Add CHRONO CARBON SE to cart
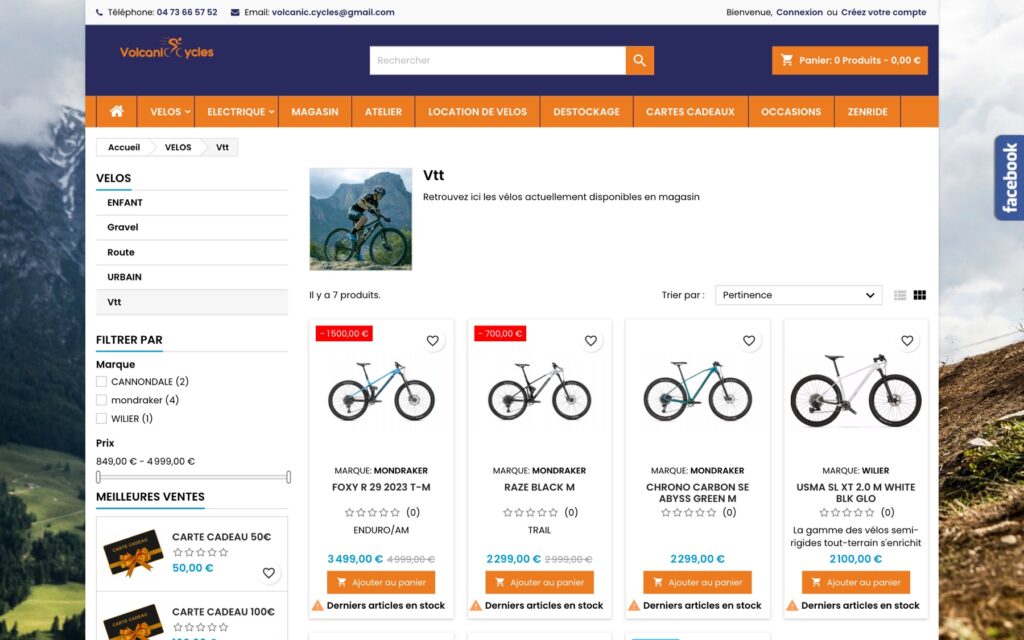 [x=697, y=583]
